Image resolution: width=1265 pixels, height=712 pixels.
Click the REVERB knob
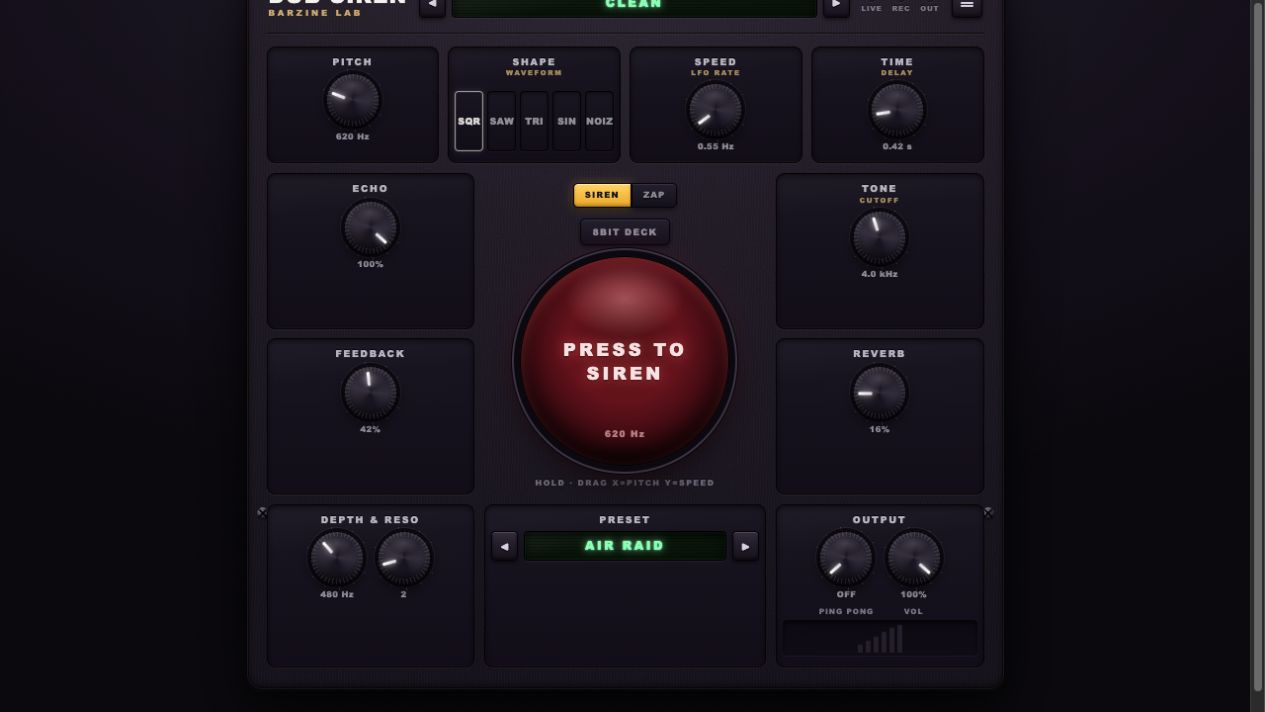pos(879,393)
